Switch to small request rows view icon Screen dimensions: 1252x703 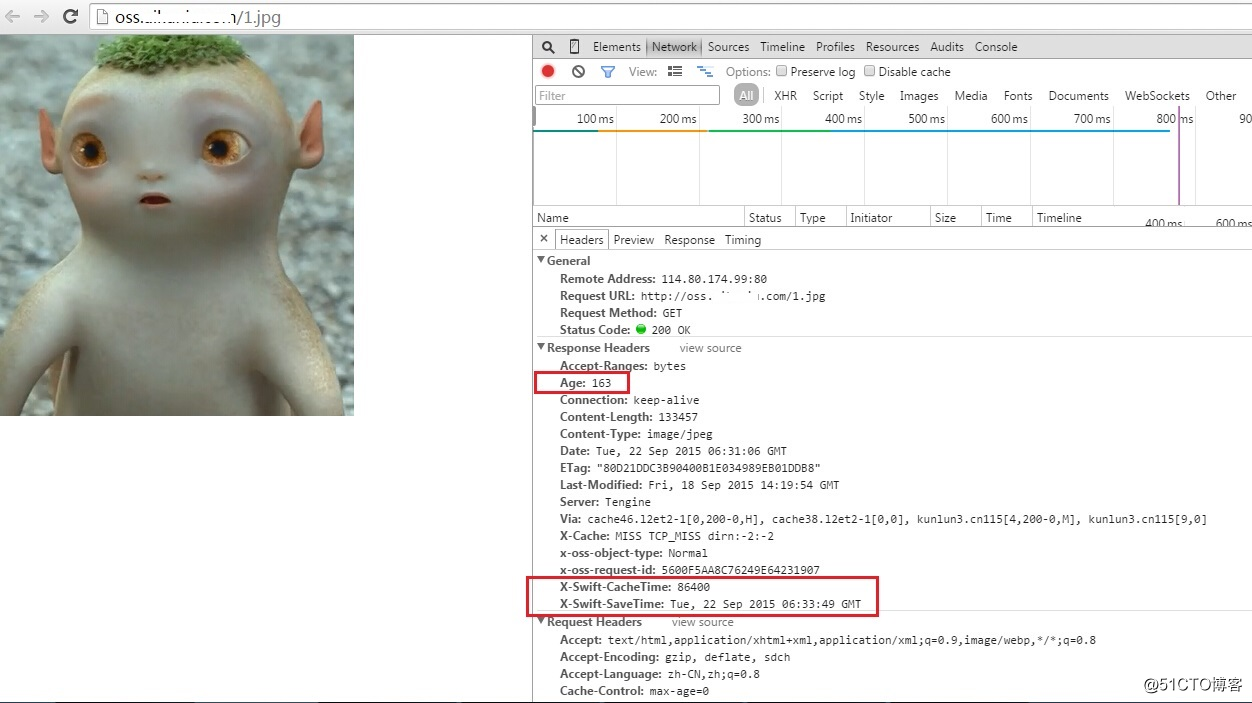coord(705,72)
